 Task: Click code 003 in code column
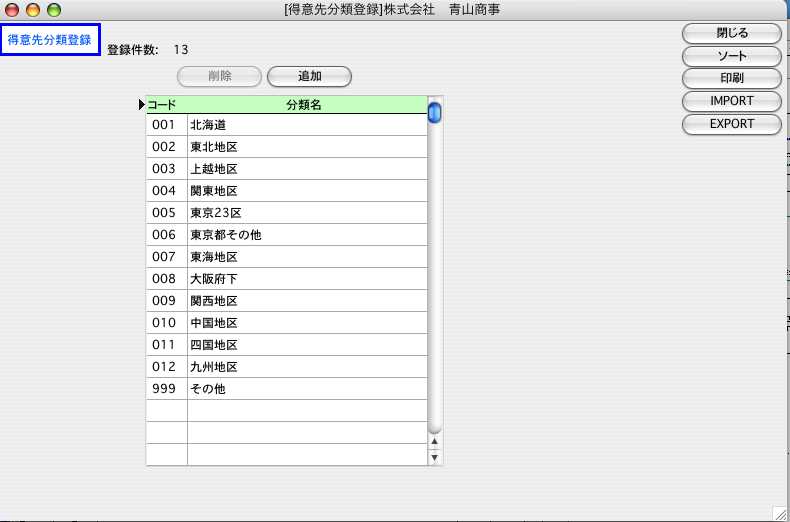(x=164, y=169)
